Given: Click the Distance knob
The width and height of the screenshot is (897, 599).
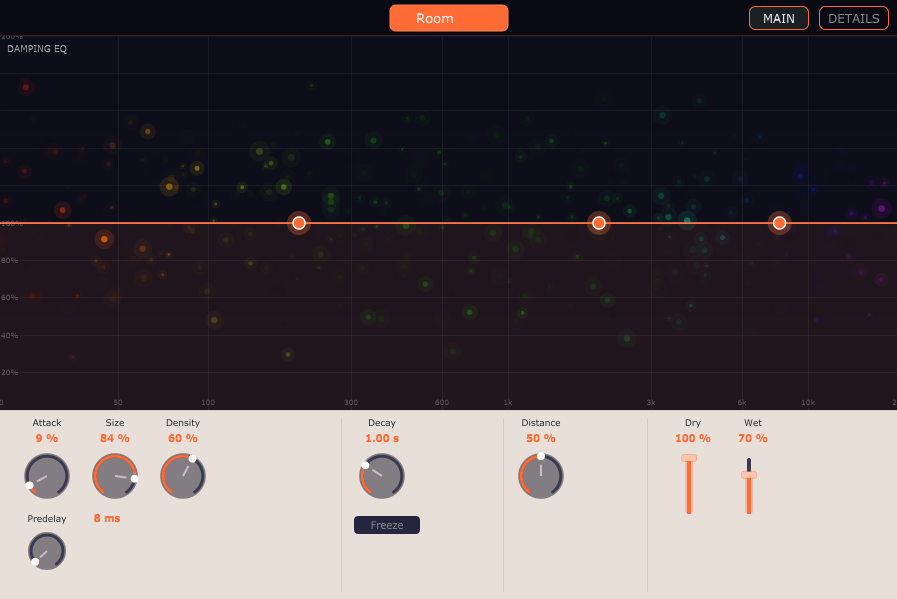Looking at the screenshot, I should pos(540,475).
